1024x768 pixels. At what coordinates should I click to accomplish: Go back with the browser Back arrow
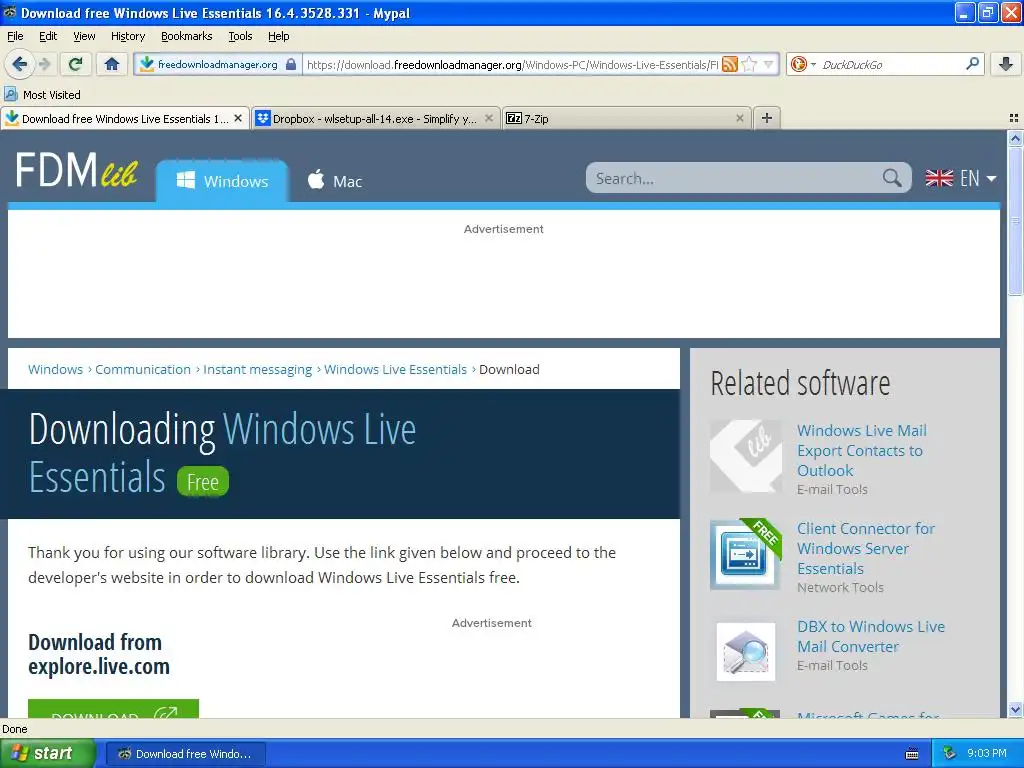(18, 64)
